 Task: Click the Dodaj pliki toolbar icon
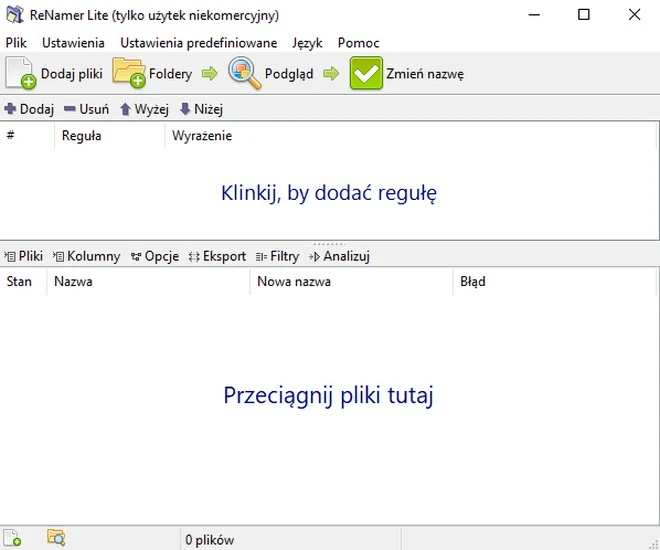22,73
